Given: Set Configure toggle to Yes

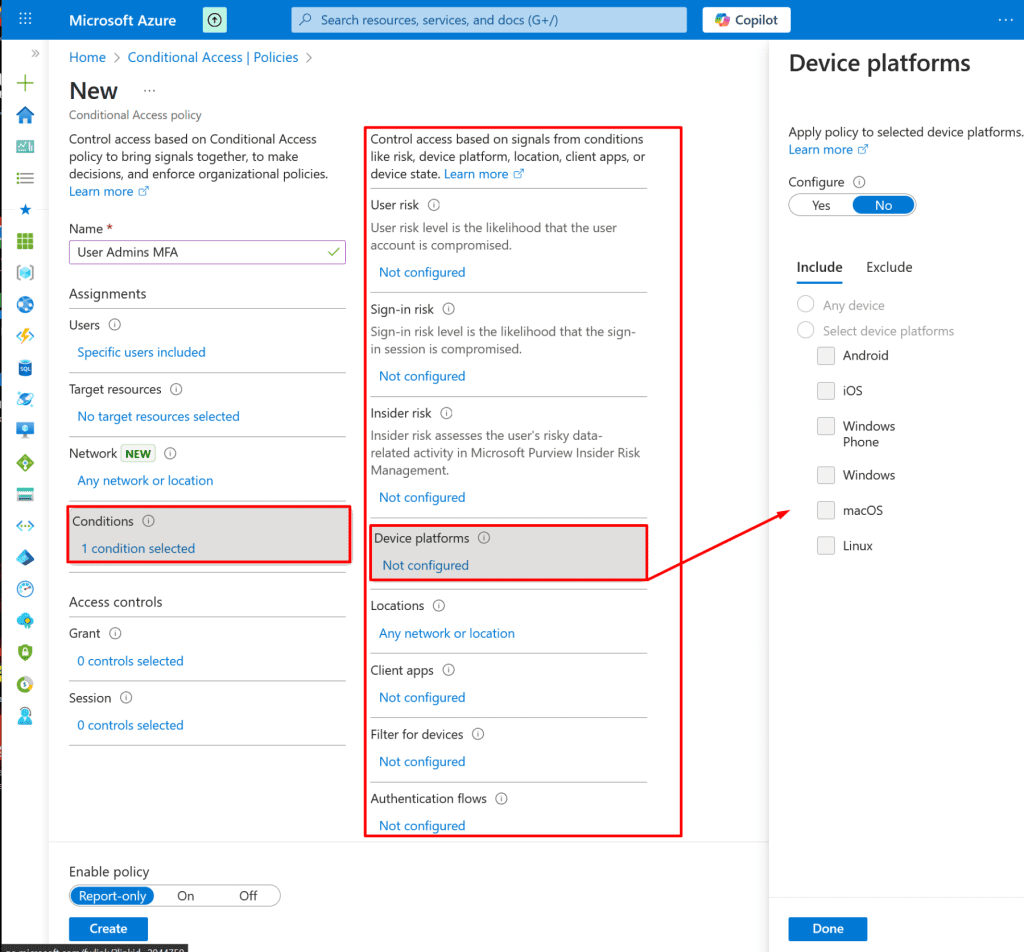Looking at the screenshot, I should tap(821, 205).
